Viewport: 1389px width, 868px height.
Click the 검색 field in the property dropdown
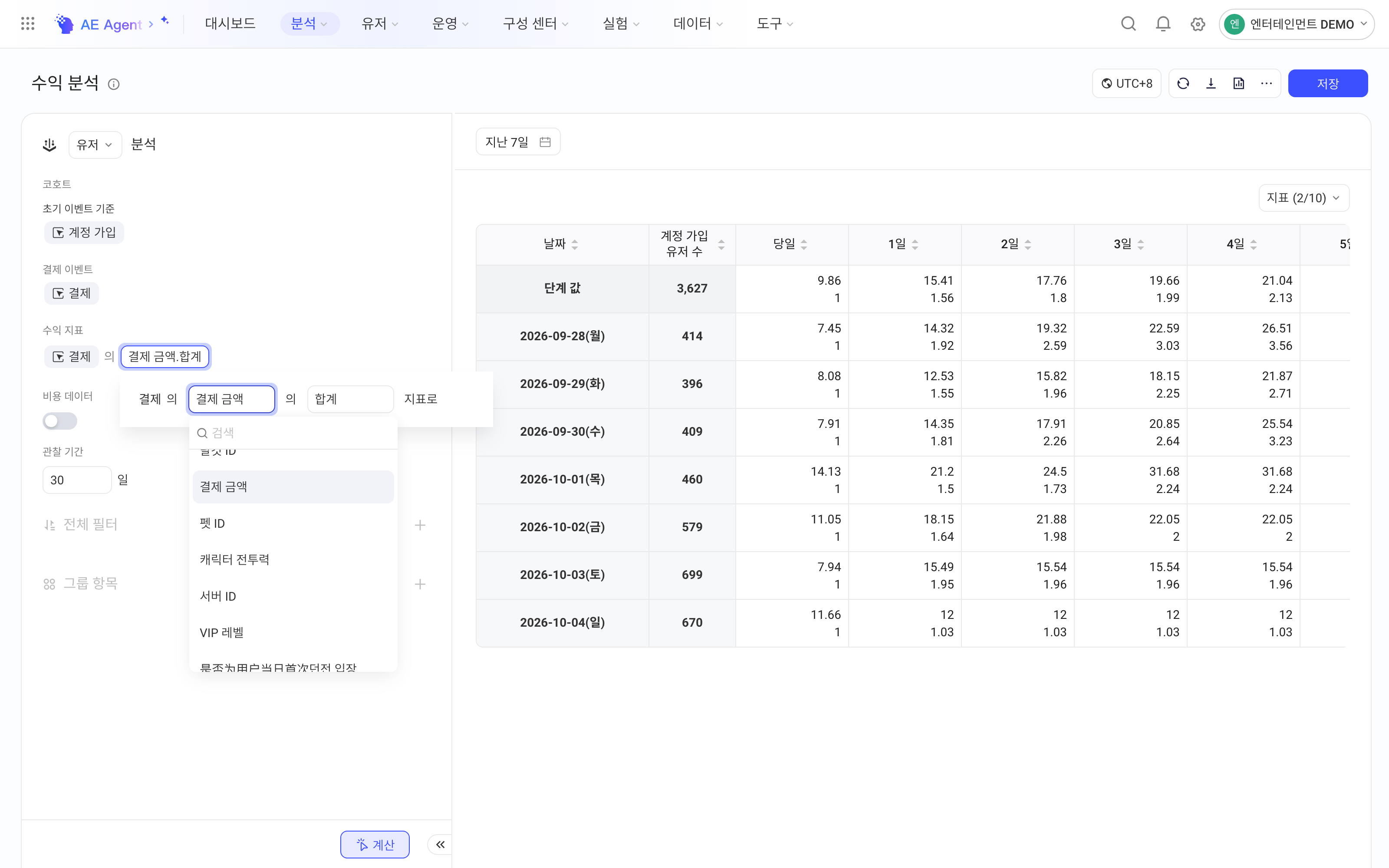tap(293, 433)
